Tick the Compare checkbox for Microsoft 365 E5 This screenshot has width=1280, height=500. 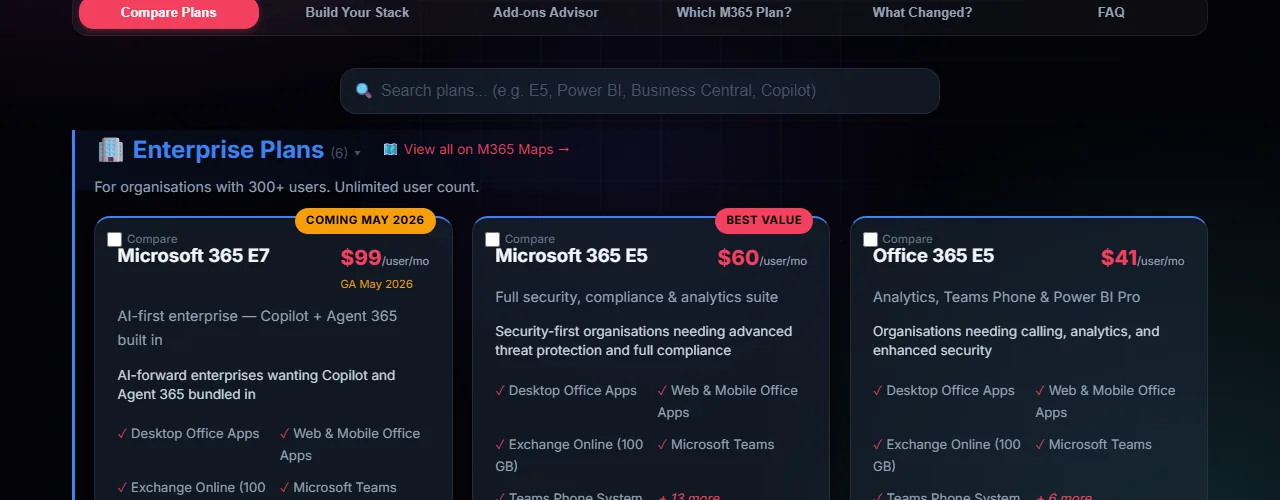(x=493, y=240)
